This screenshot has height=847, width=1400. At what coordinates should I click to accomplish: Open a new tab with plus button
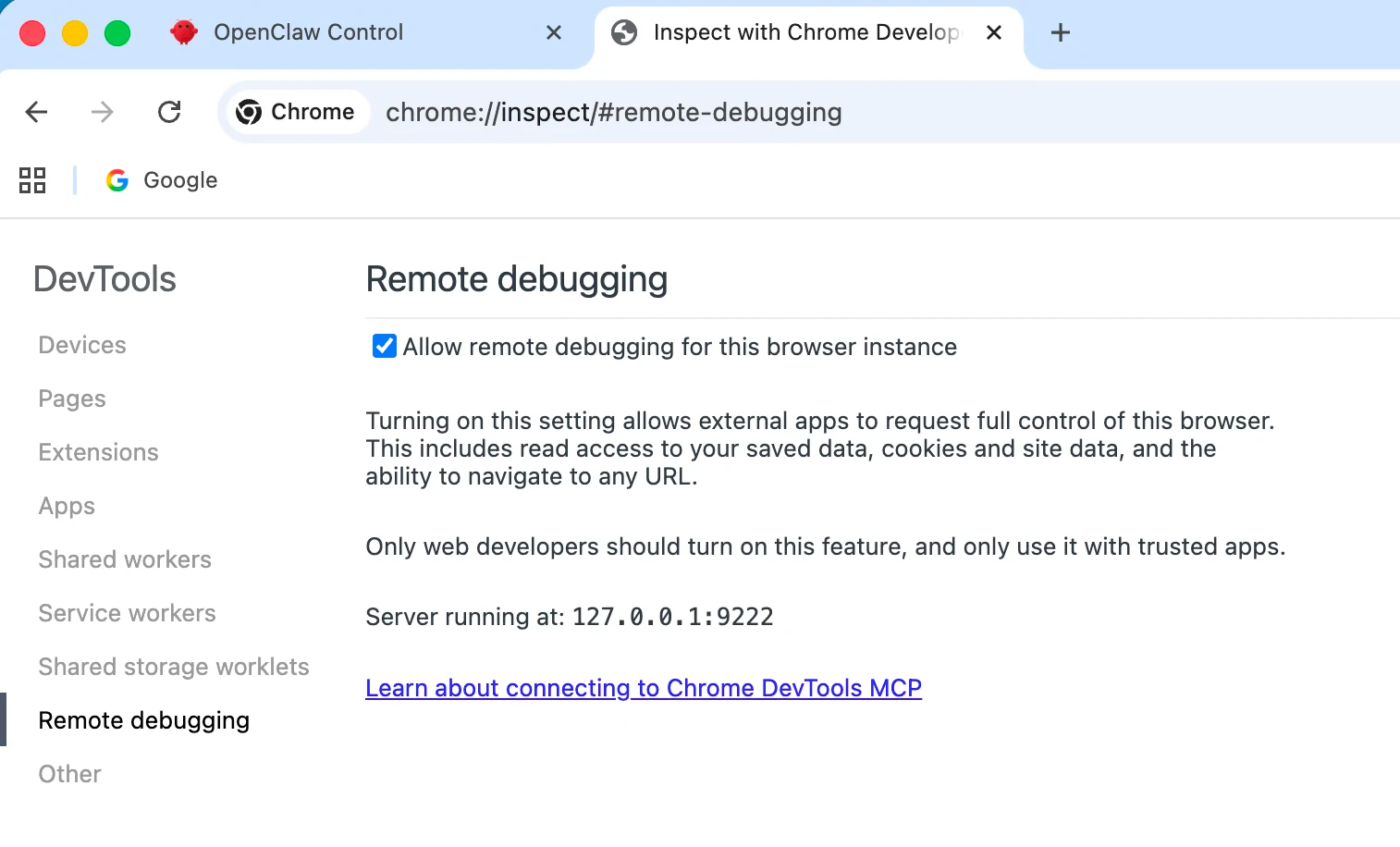[x=1061, y=32]
